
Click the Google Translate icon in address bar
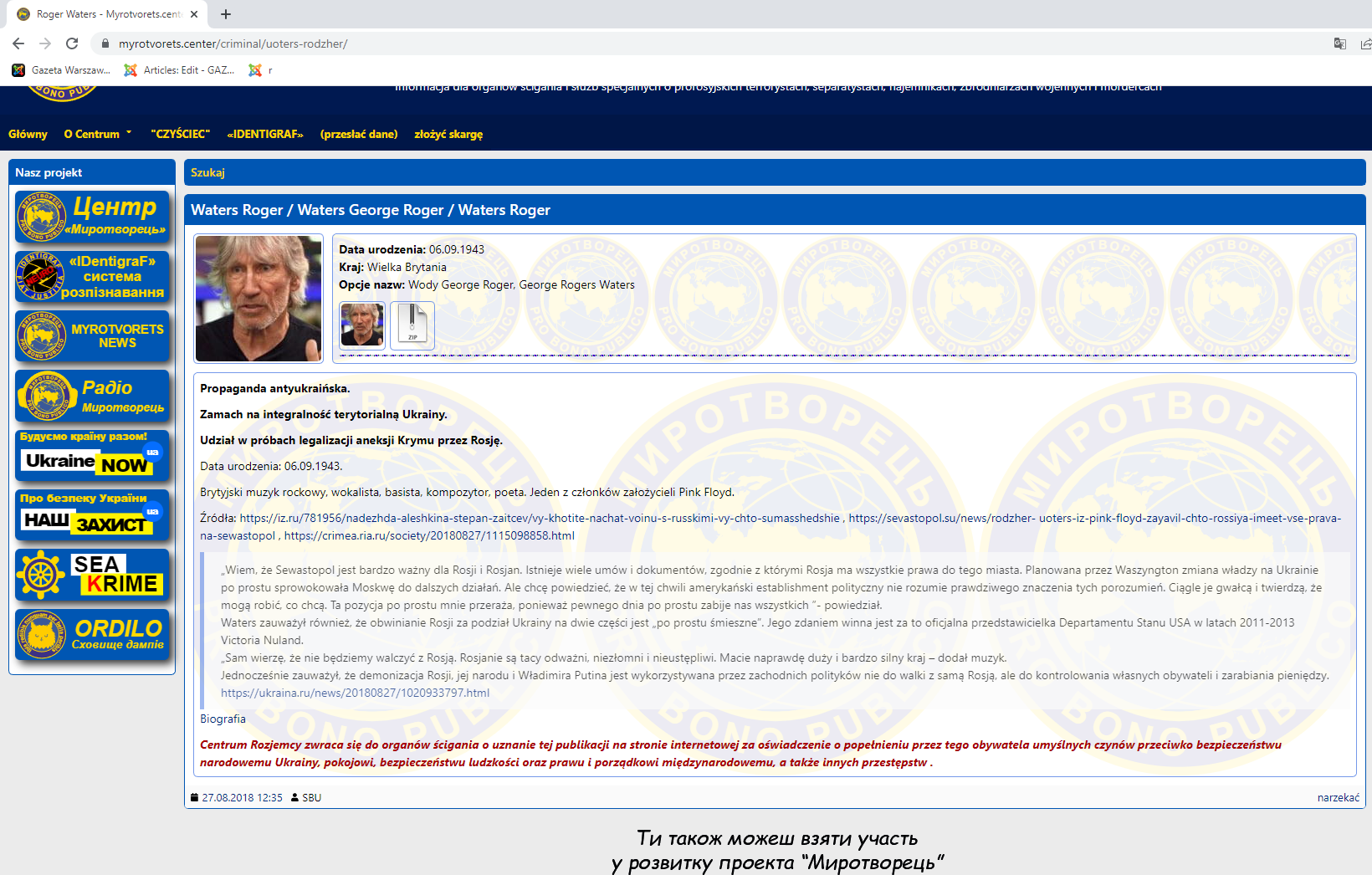1339,43
